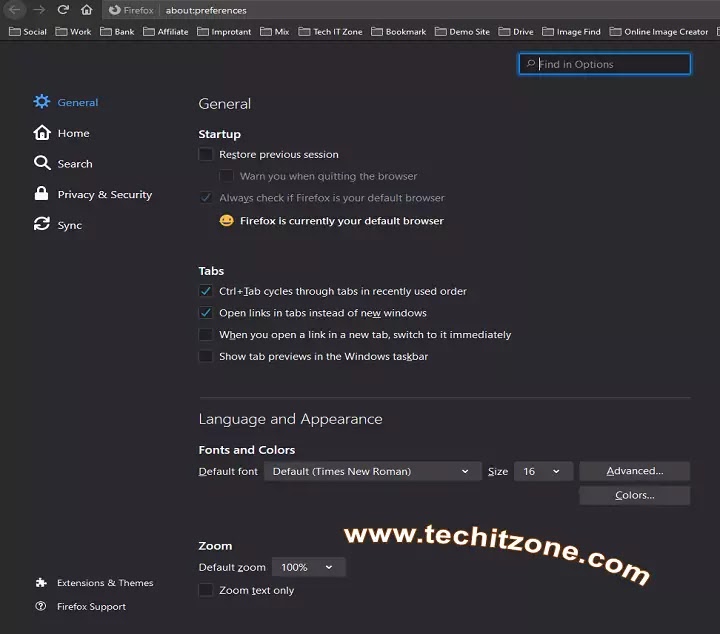The width and height of the screenshot is (720, 634).
Task: Click the browser back arrow
Action: pyautogui.click(x=14, y=10)
